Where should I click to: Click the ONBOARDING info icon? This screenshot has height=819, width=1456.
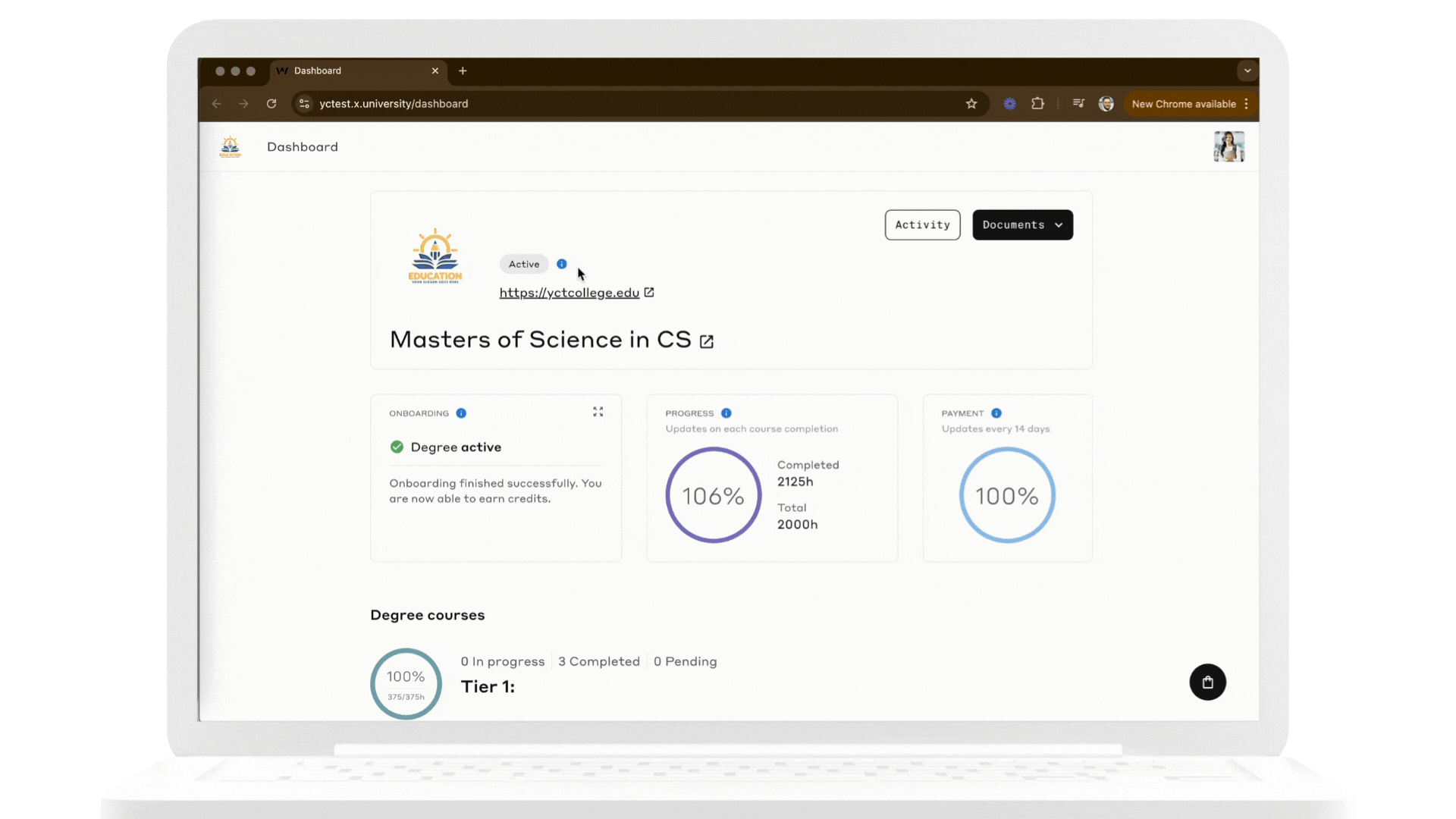[x=461, y=413]
